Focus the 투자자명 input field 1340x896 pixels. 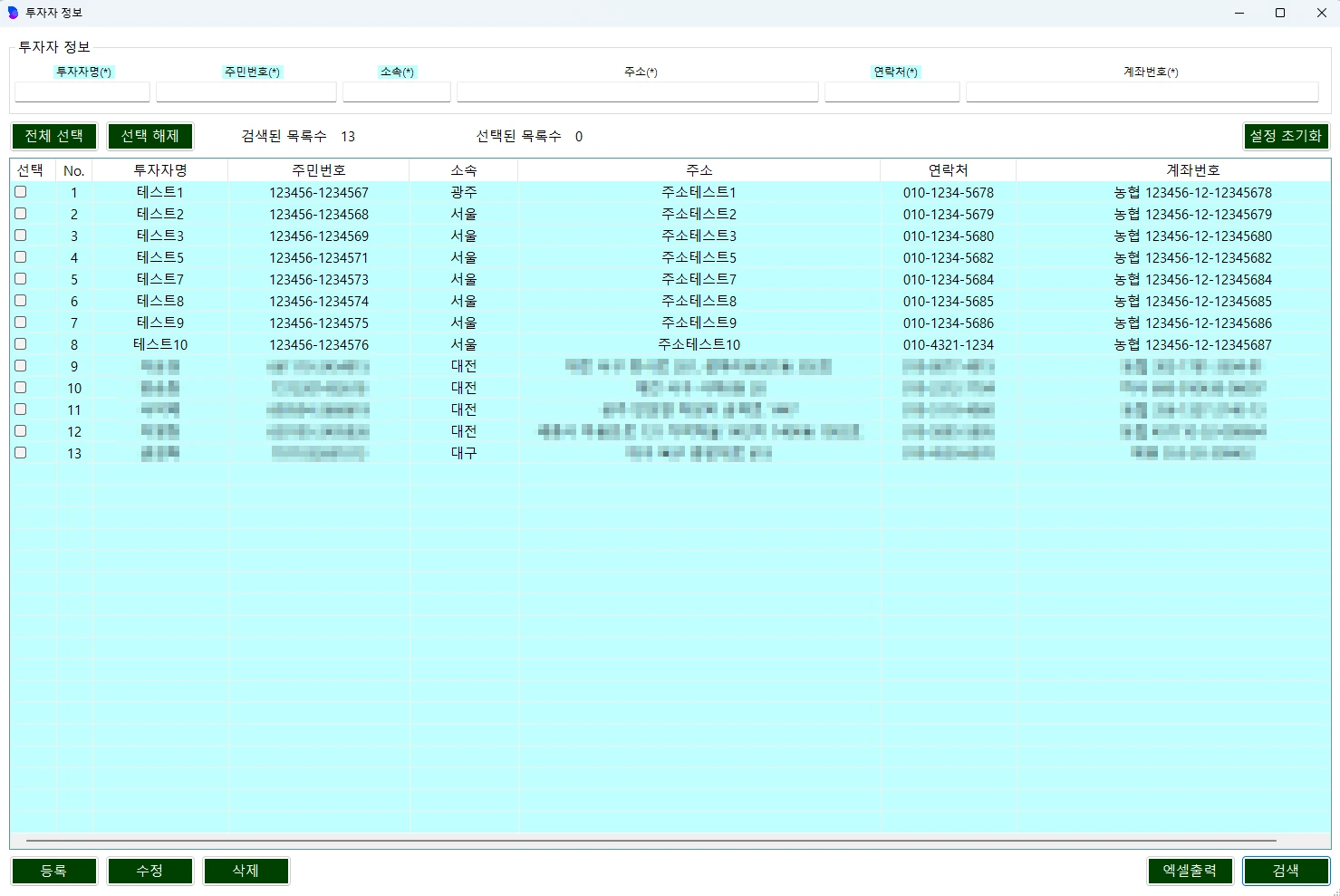pos(82,92)
